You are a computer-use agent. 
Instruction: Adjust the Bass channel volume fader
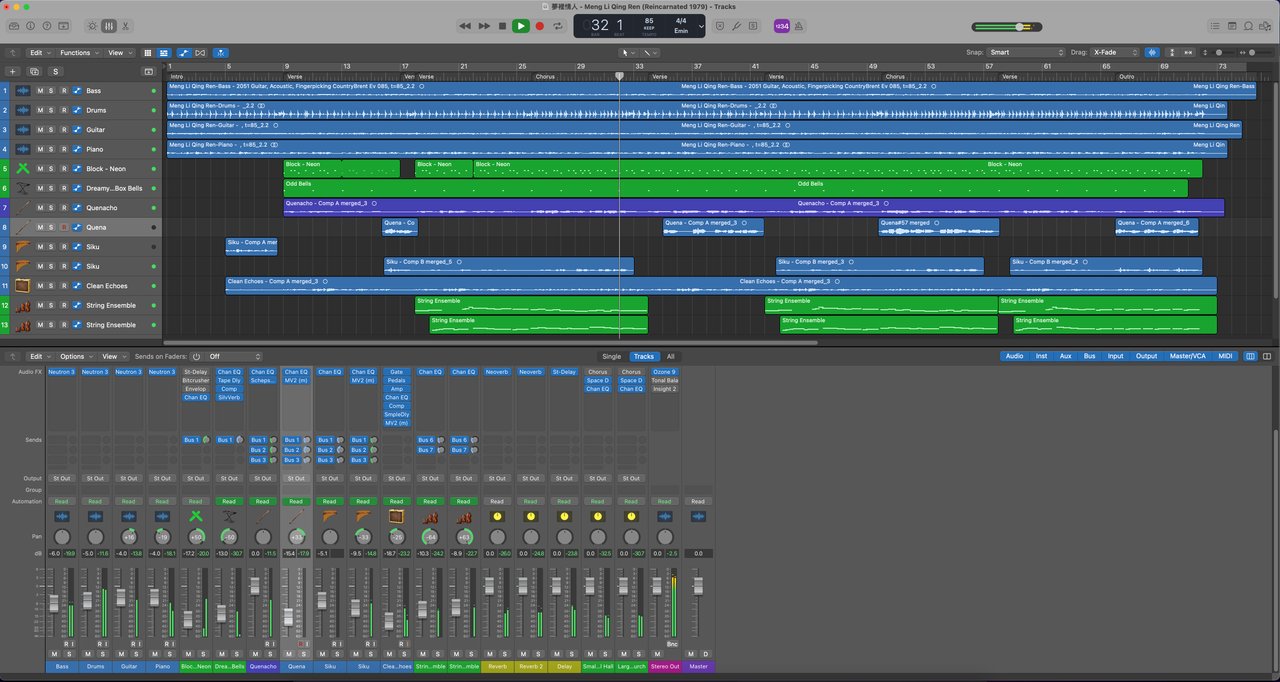click(x=54, y=603)
